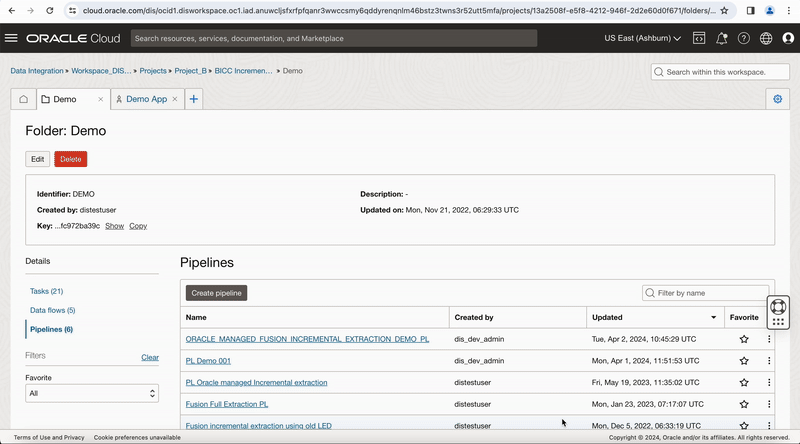Close the Demo App tab
The width and height of the screenshot is (800, 444).
(x=174, y=99)
